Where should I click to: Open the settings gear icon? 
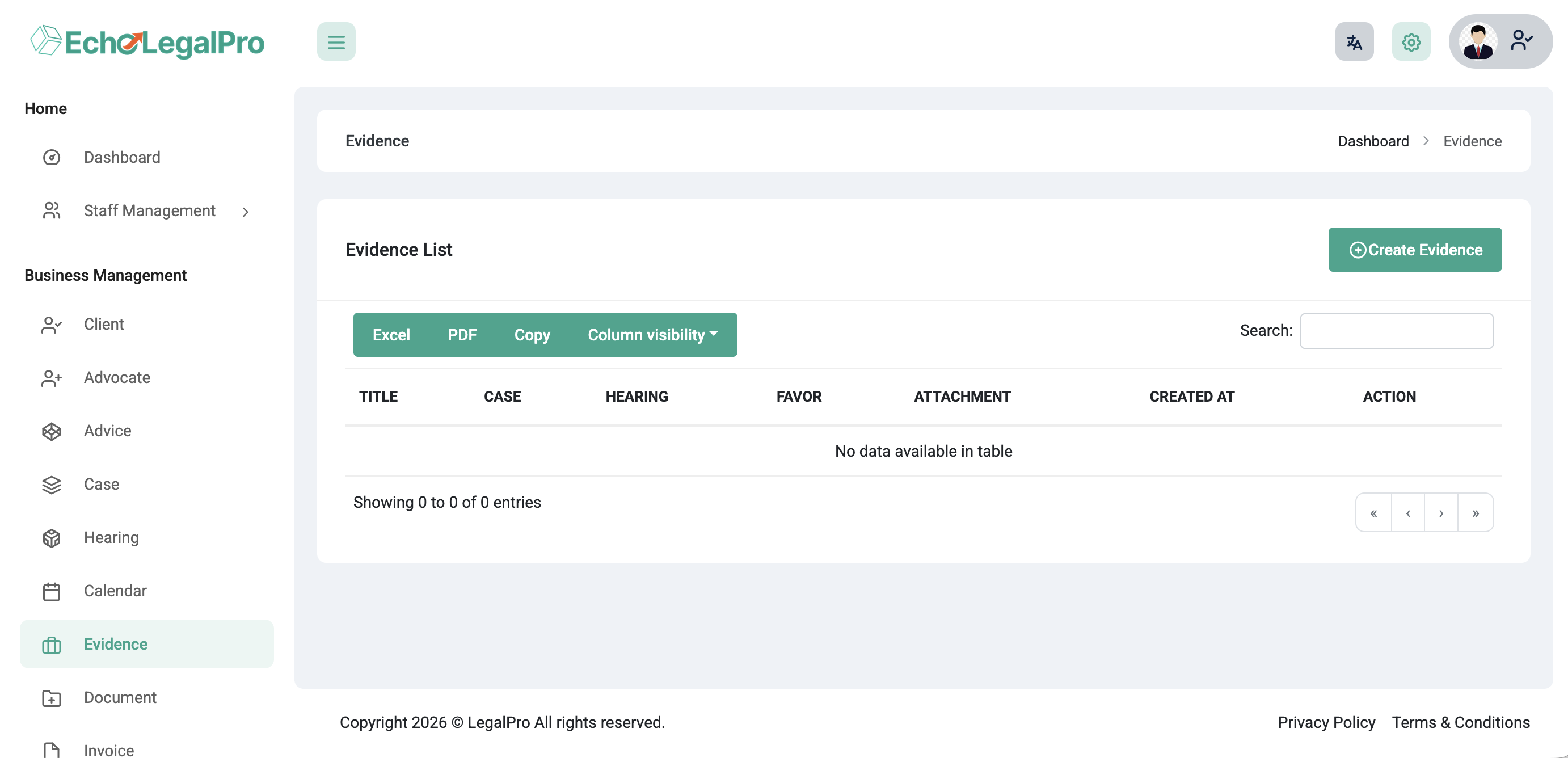coord(1410,42)
